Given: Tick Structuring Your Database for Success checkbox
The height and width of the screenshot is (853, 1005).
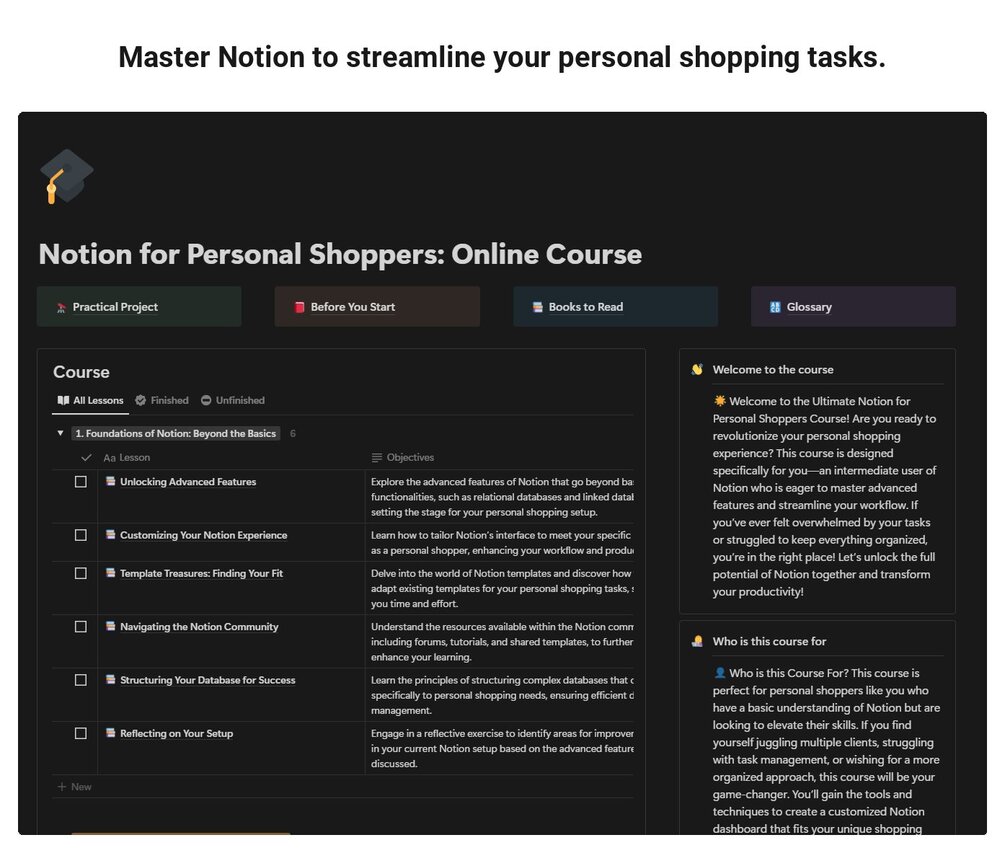Looking at the screenshot, I should [81, 679].
